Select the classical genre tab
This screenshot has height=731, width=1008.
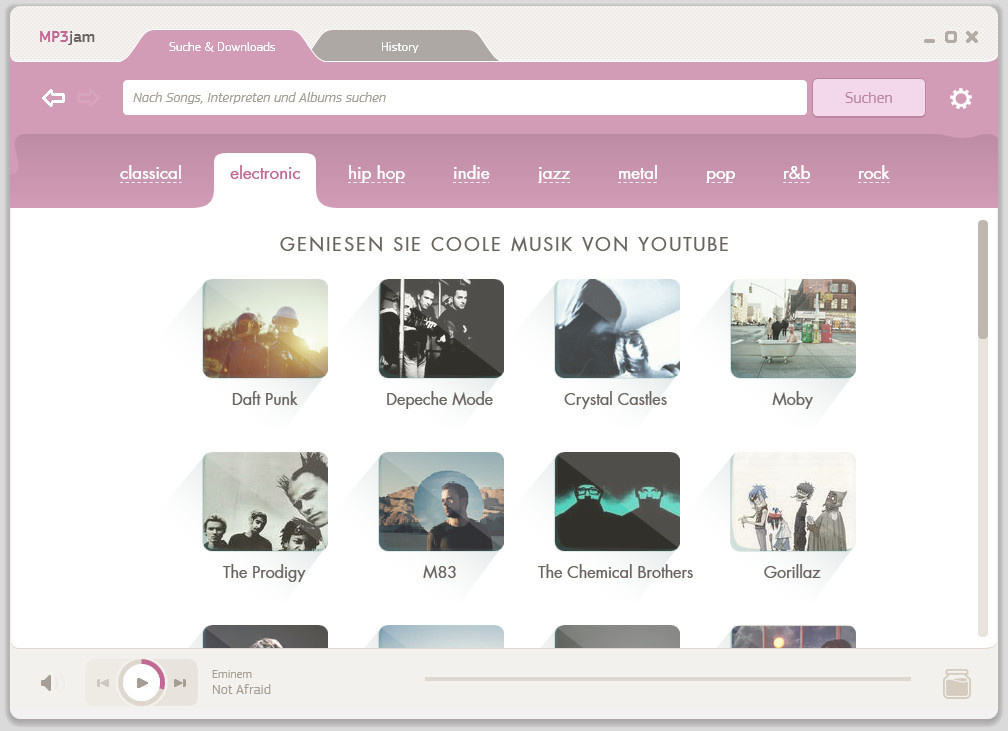150,174
